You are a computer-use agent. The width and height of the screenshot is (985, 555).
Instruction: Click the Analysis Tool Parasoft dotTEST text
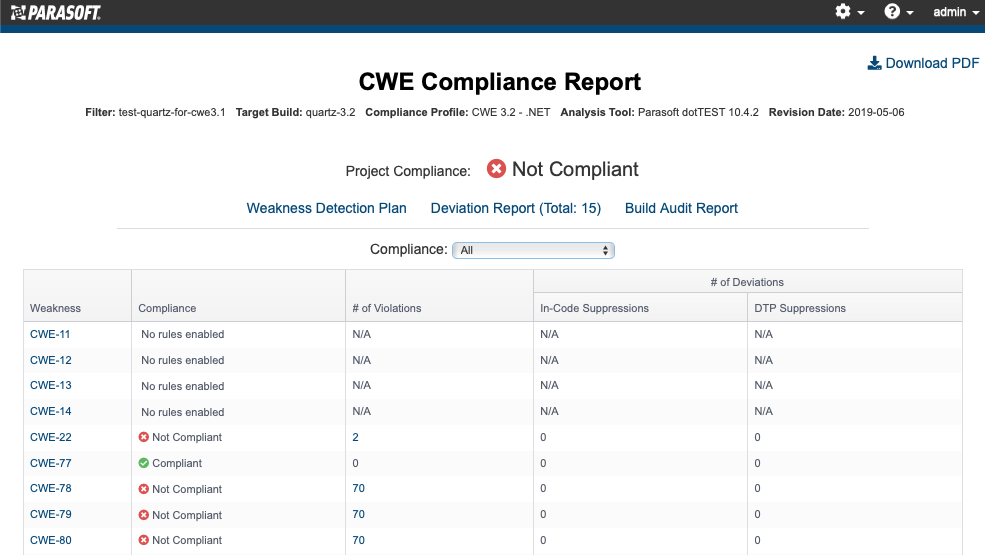pos(660,113)
